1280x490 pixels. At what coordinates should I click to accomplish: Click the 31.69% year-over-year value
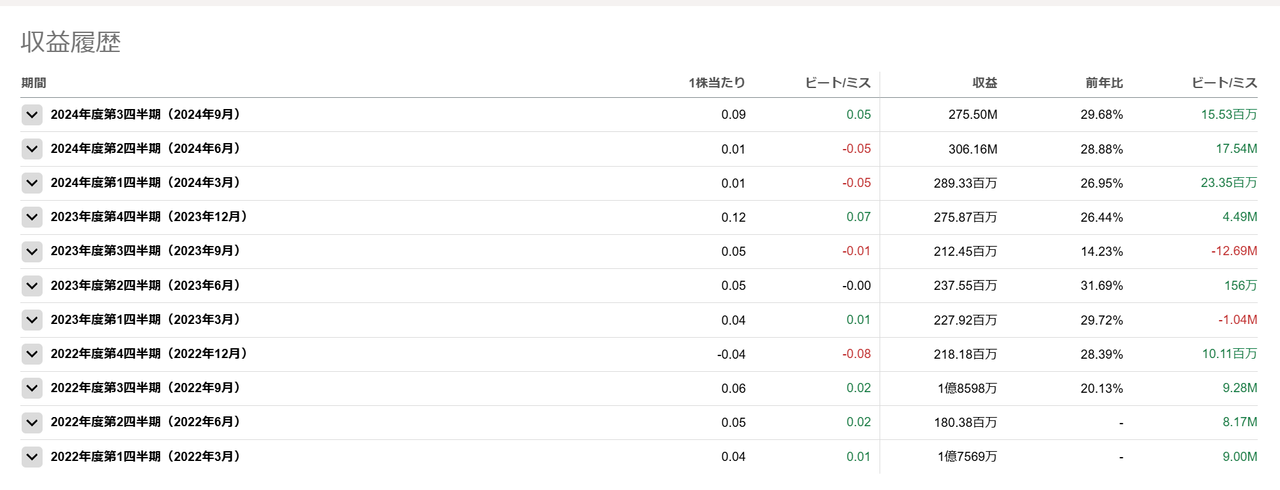[x=1103, y=285]
